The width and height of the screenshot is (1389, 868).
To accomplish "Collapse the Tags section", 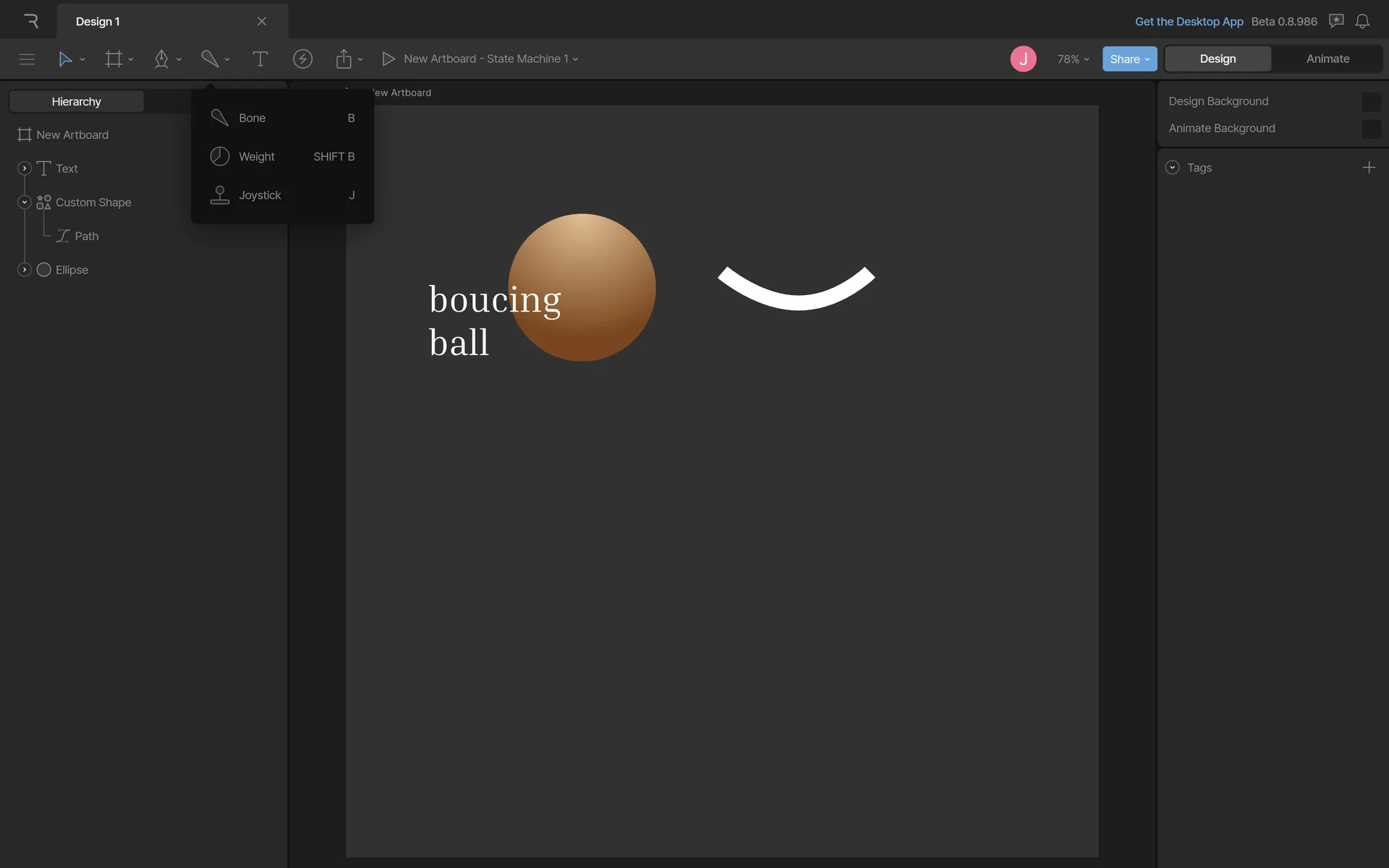I will pyautogui.click(x=1173, y=168).
